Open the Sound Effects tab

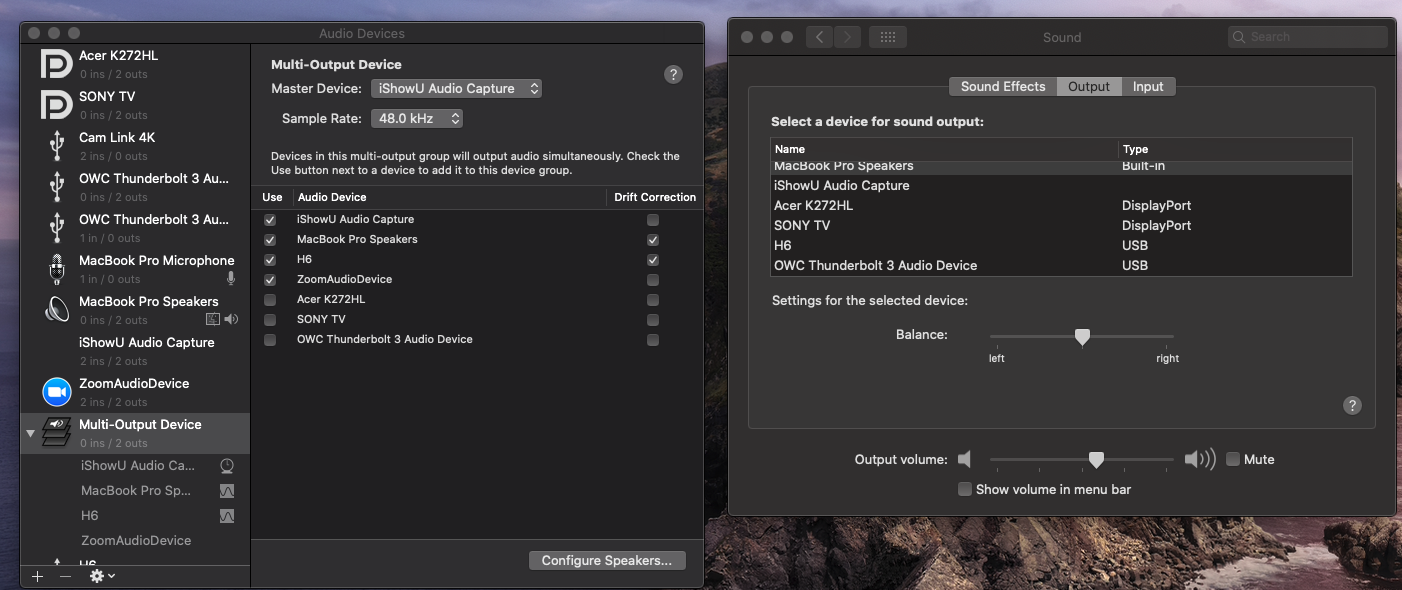[x=1001, y=86]
